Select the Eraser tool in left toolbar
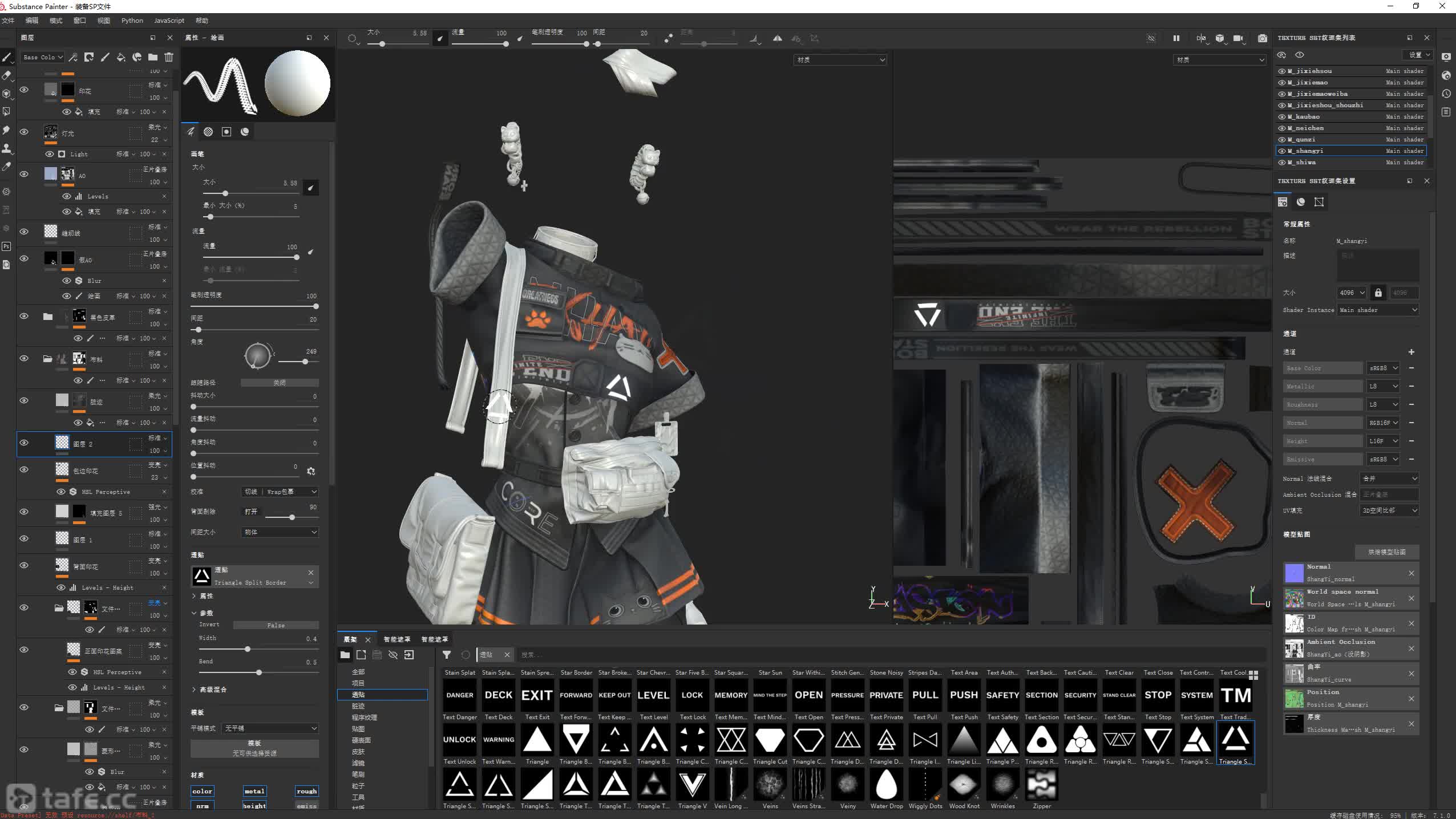This screenshot has width=1456, height=819. pyautogui.click(x=7, y=75)
